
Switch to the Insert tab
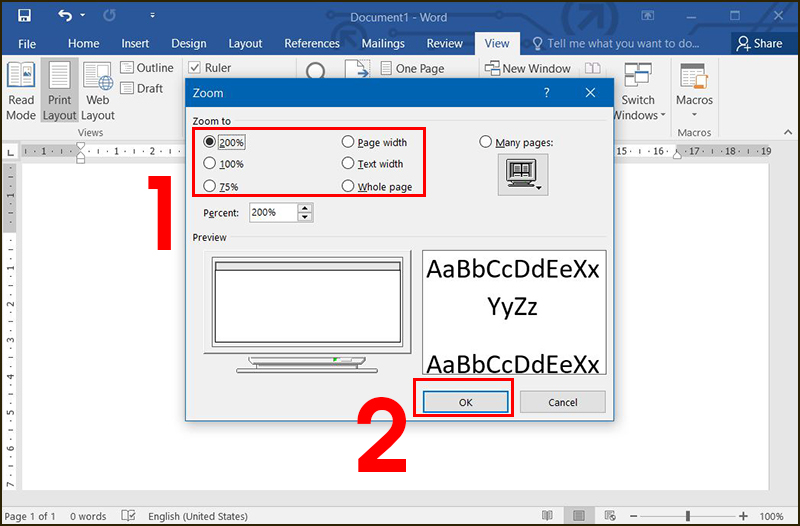pos(135,43)
